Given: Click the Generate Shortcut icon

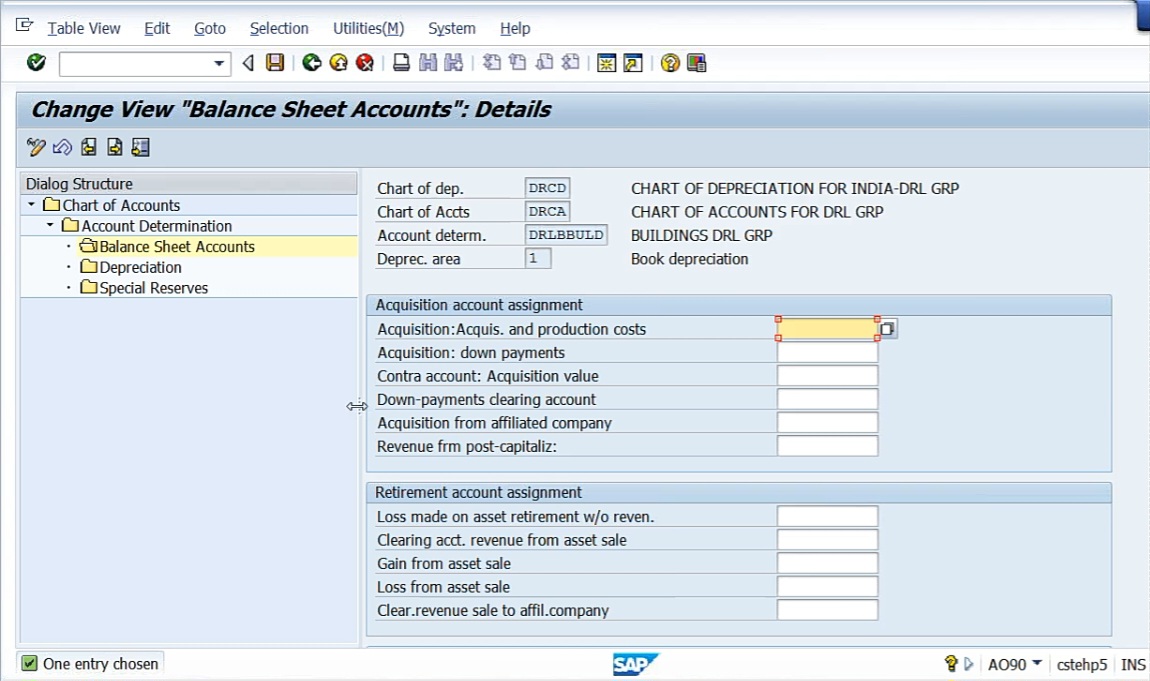Looking at the screenshot, I should point(633,63).
